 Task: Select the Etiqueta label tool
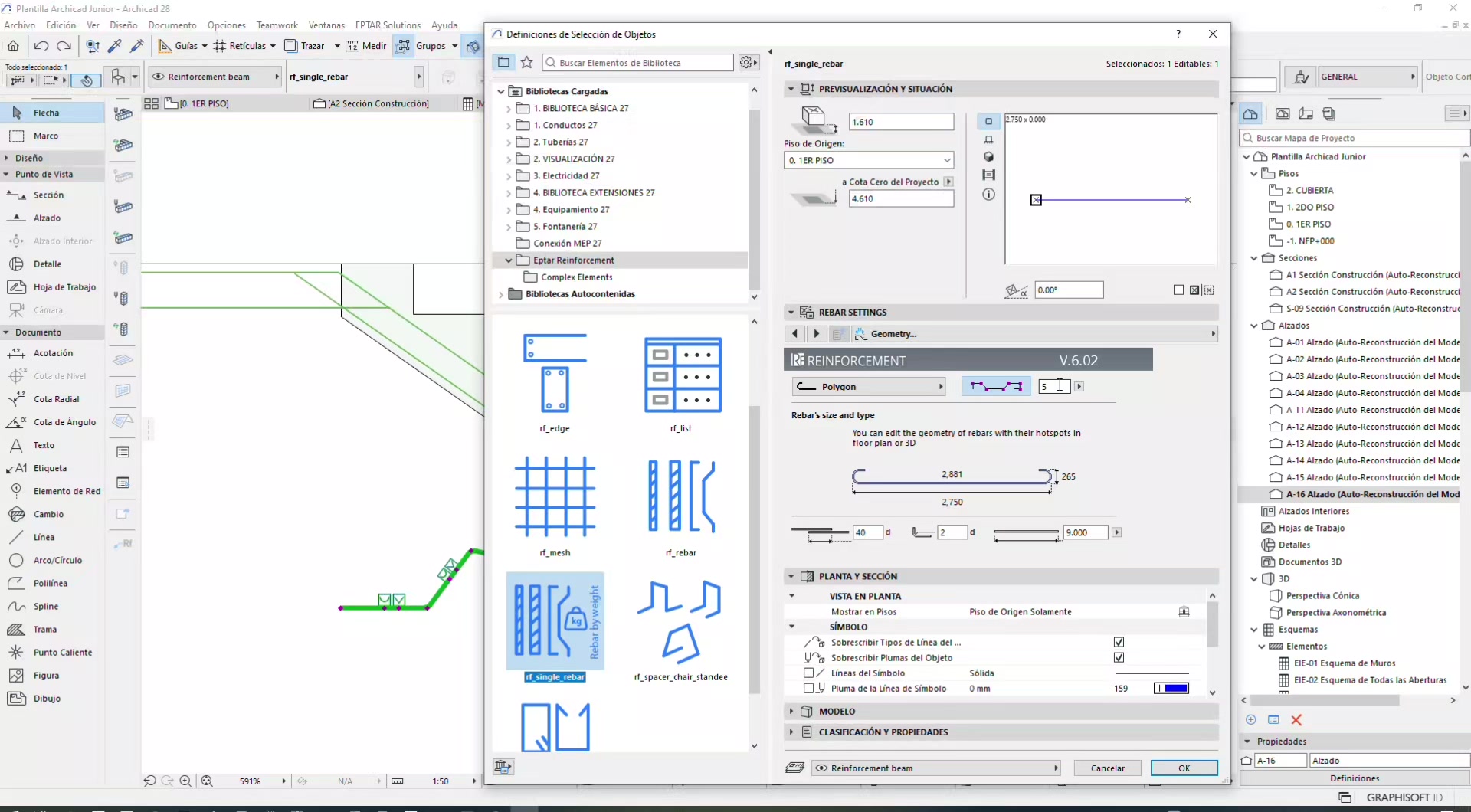[52, 468]
